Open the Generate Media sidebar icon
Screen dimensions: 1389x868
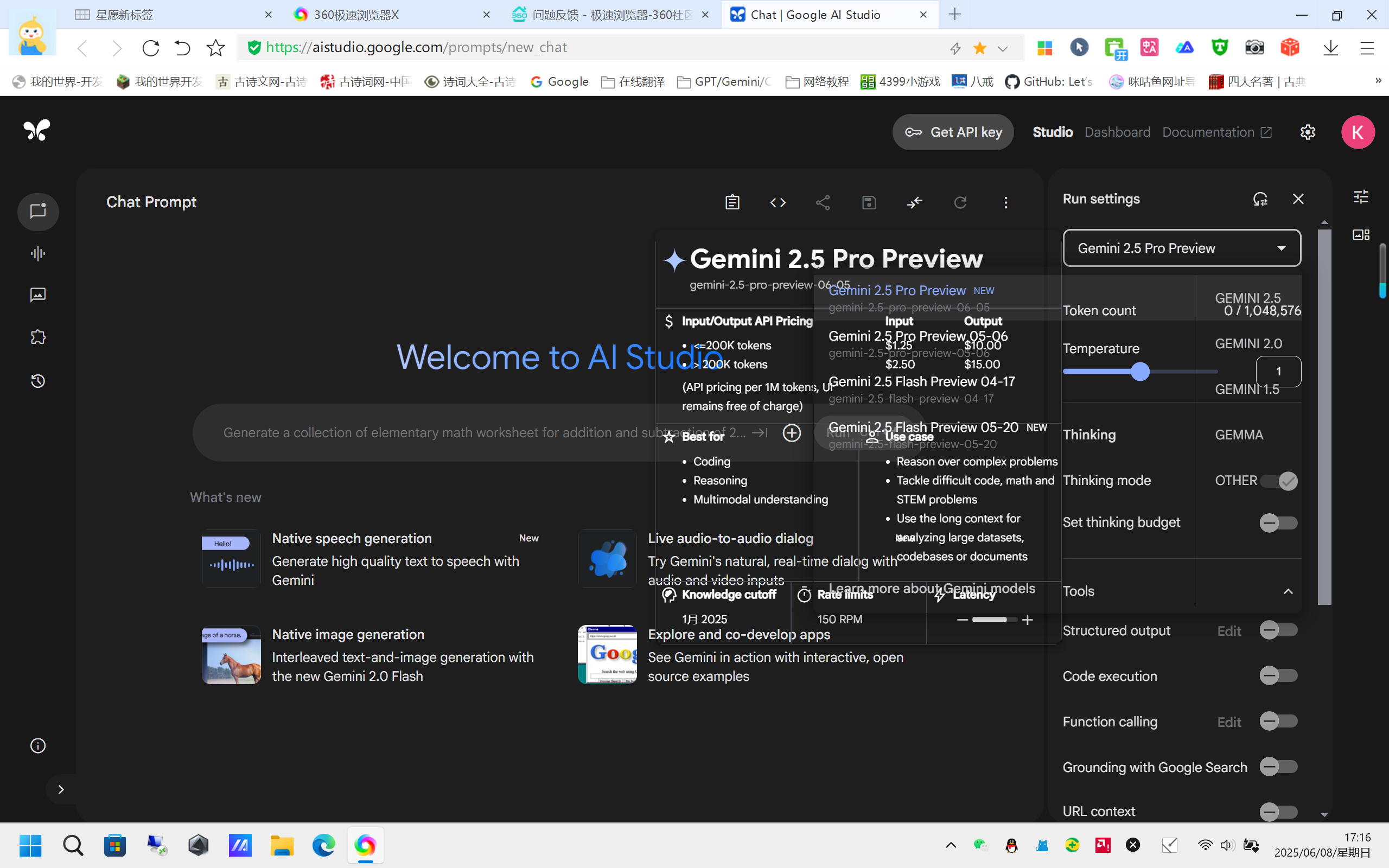[x=38, y=295]
